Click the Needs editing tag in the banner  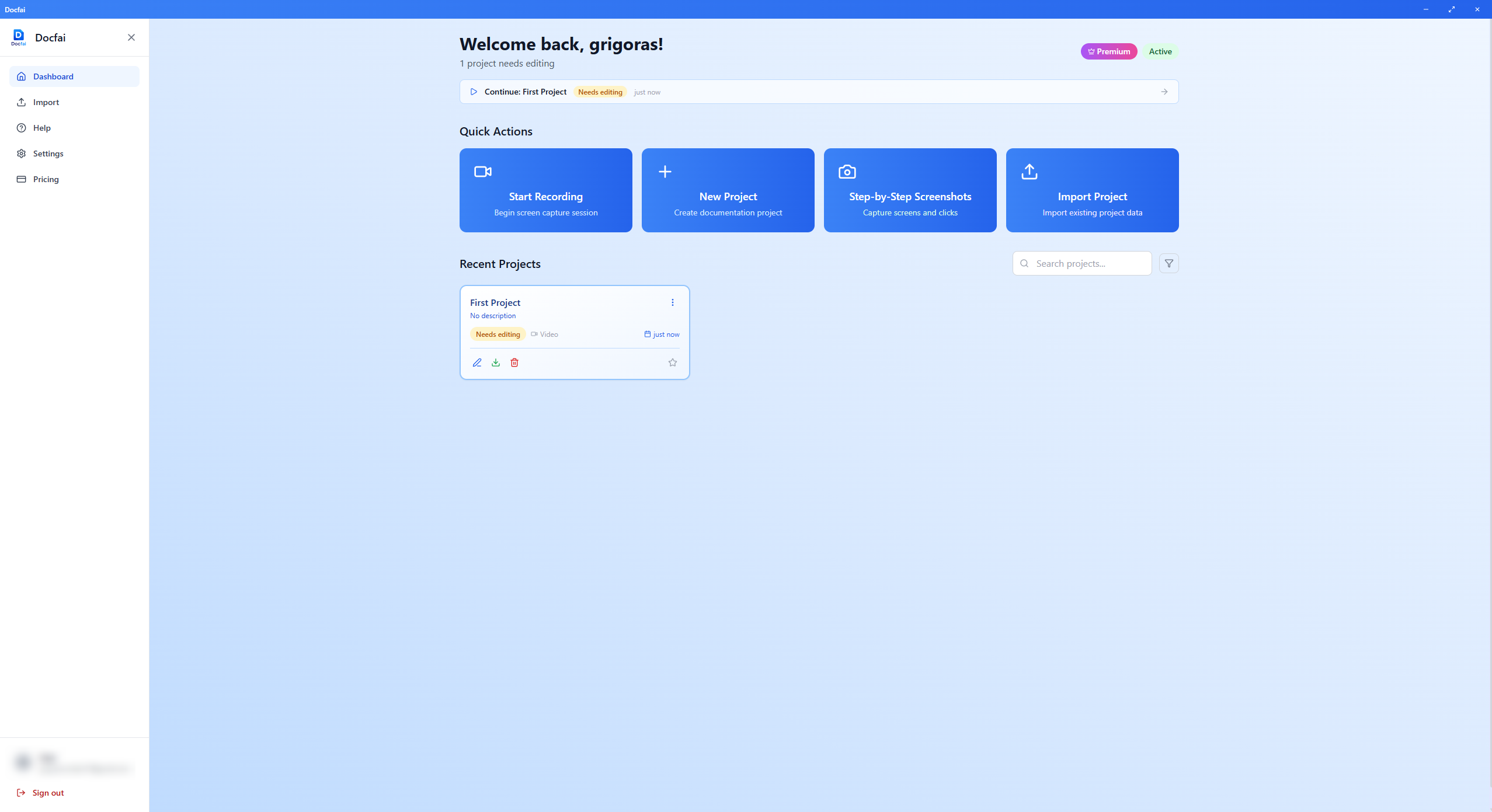(600, 92)
